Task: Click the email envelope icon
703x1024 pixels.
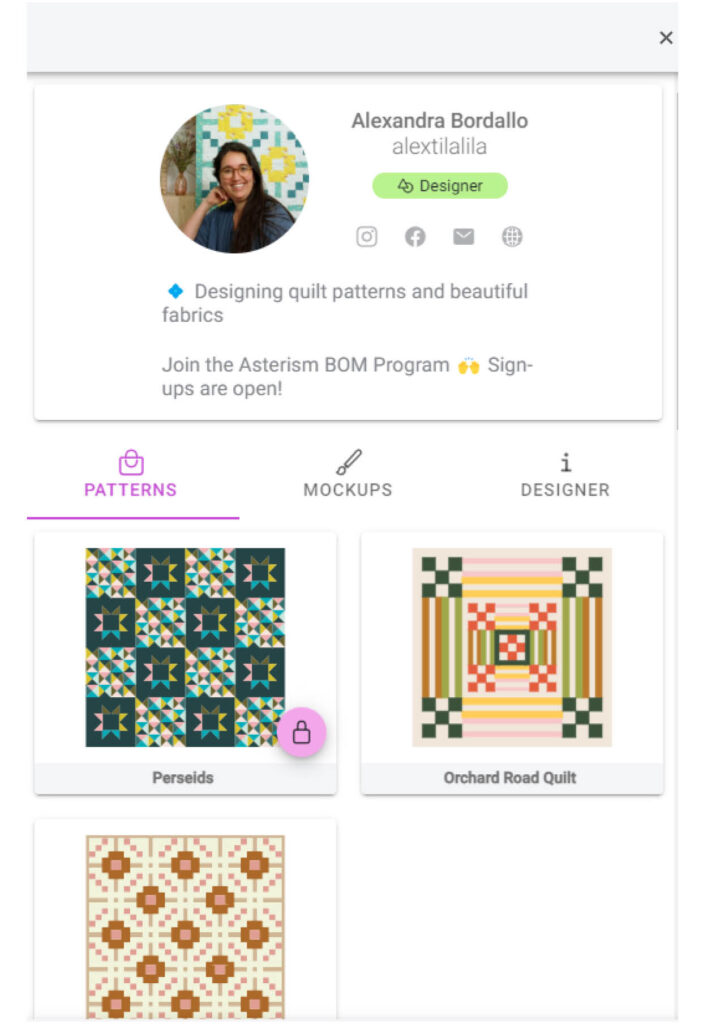Action: coord(463,236)
